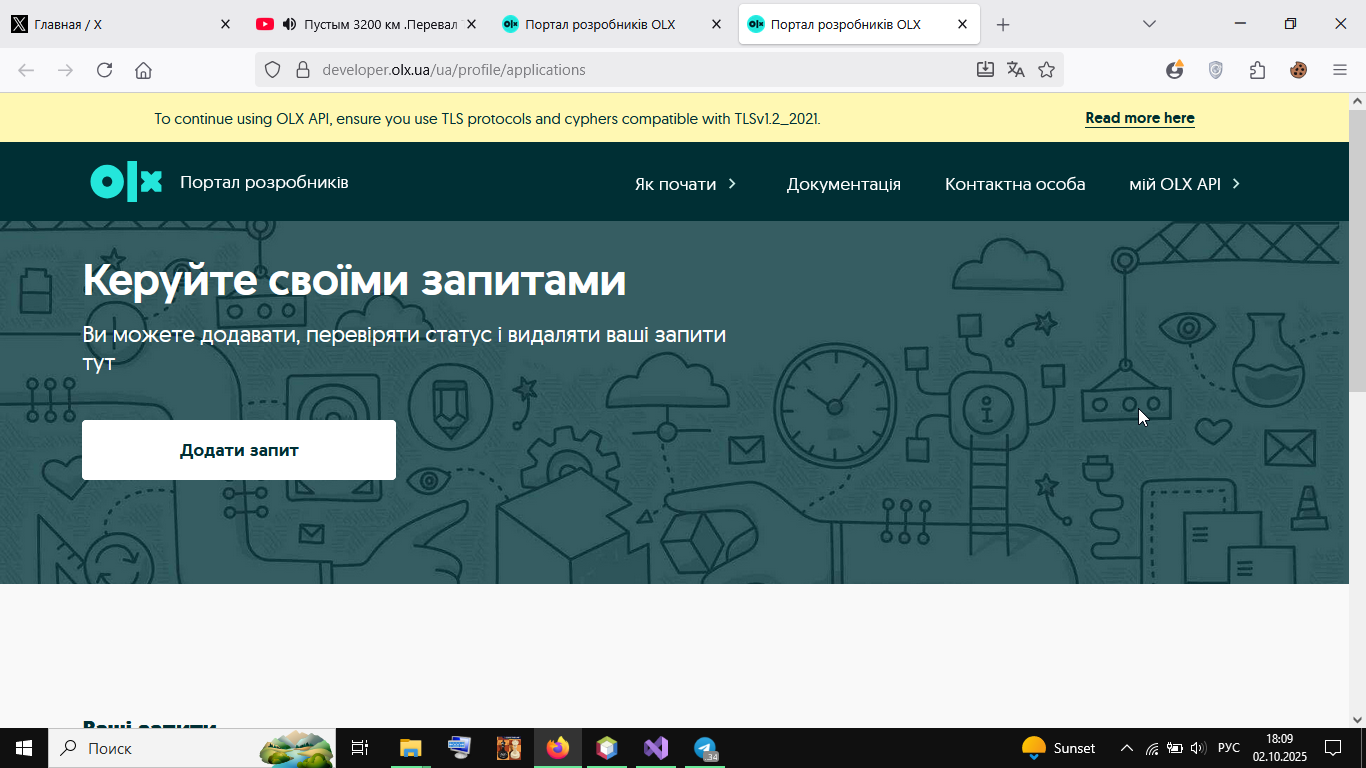Open the volume control in tray
This screenshot has width=1366, height=768.
(1198, 748)
